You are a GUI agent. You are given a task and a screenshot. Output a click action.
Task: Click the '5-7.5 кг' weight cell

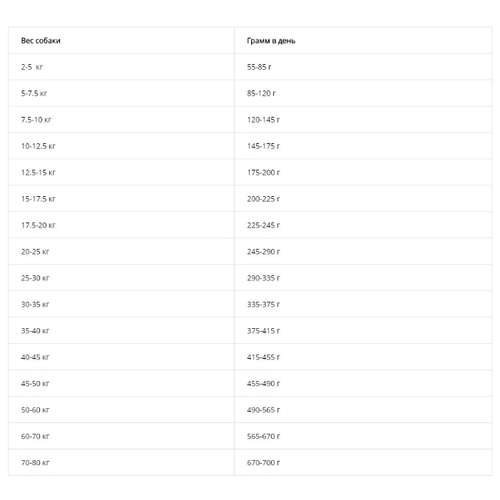click(121, 93)
